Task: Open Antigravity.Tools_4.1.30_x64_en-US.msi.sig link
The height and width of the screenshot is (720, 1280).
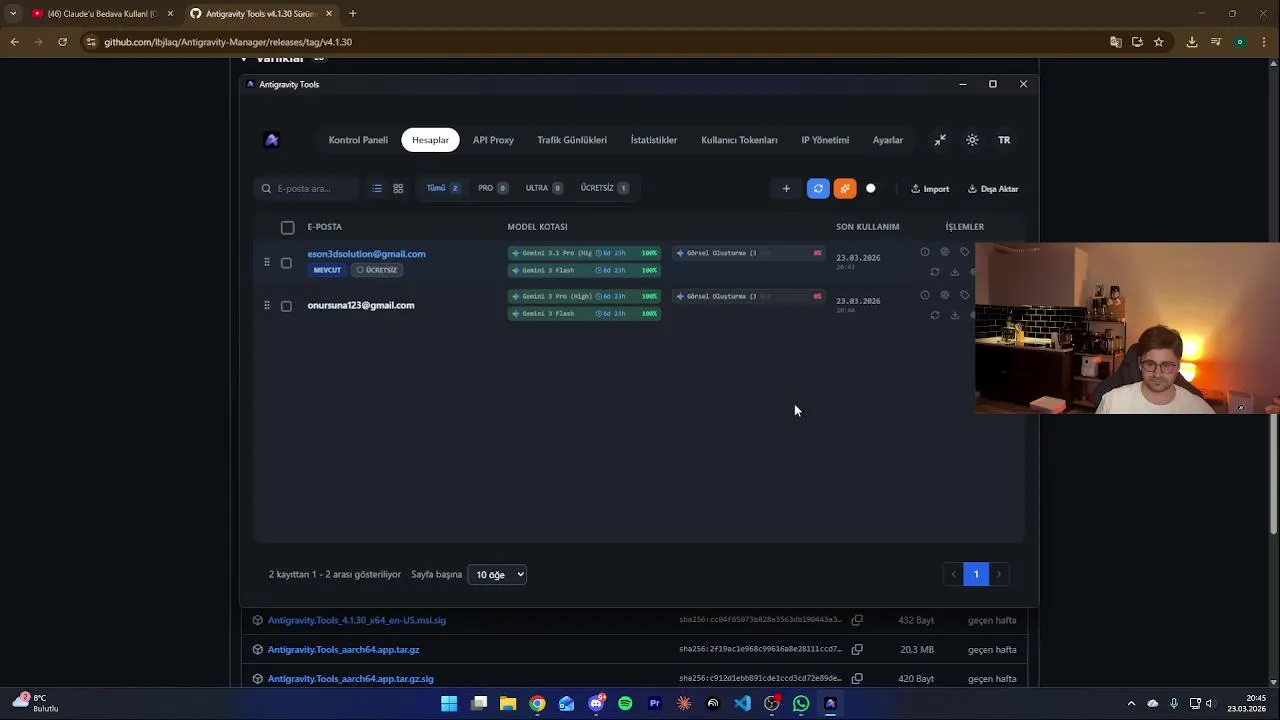Action: [x=357, y=620]
